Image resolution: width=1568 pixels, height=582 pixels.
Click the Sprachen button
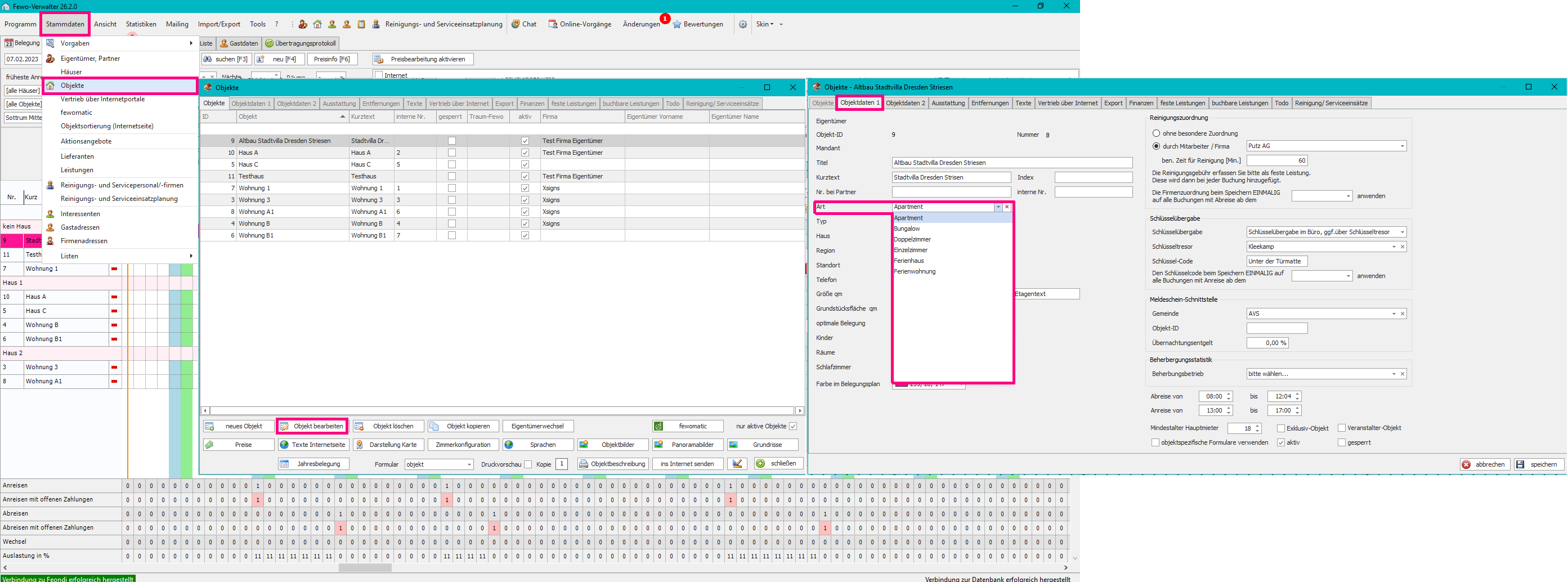[538, 445]
